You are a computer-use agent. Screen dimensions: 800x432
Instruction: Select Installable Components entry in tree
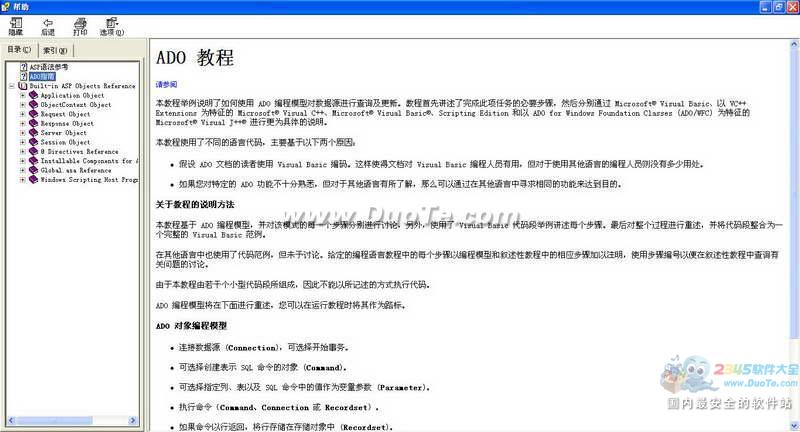click(x=89, y=161)
